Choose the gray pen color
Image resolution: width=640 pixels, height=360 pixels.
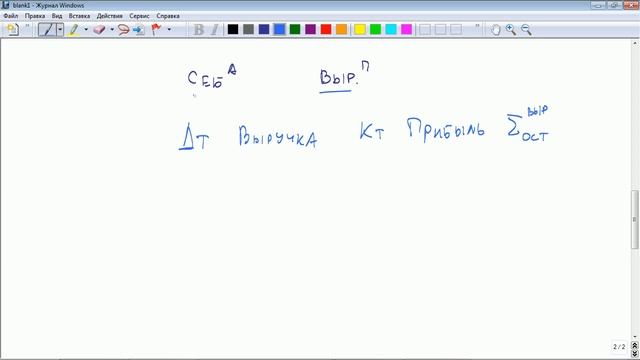248,29
